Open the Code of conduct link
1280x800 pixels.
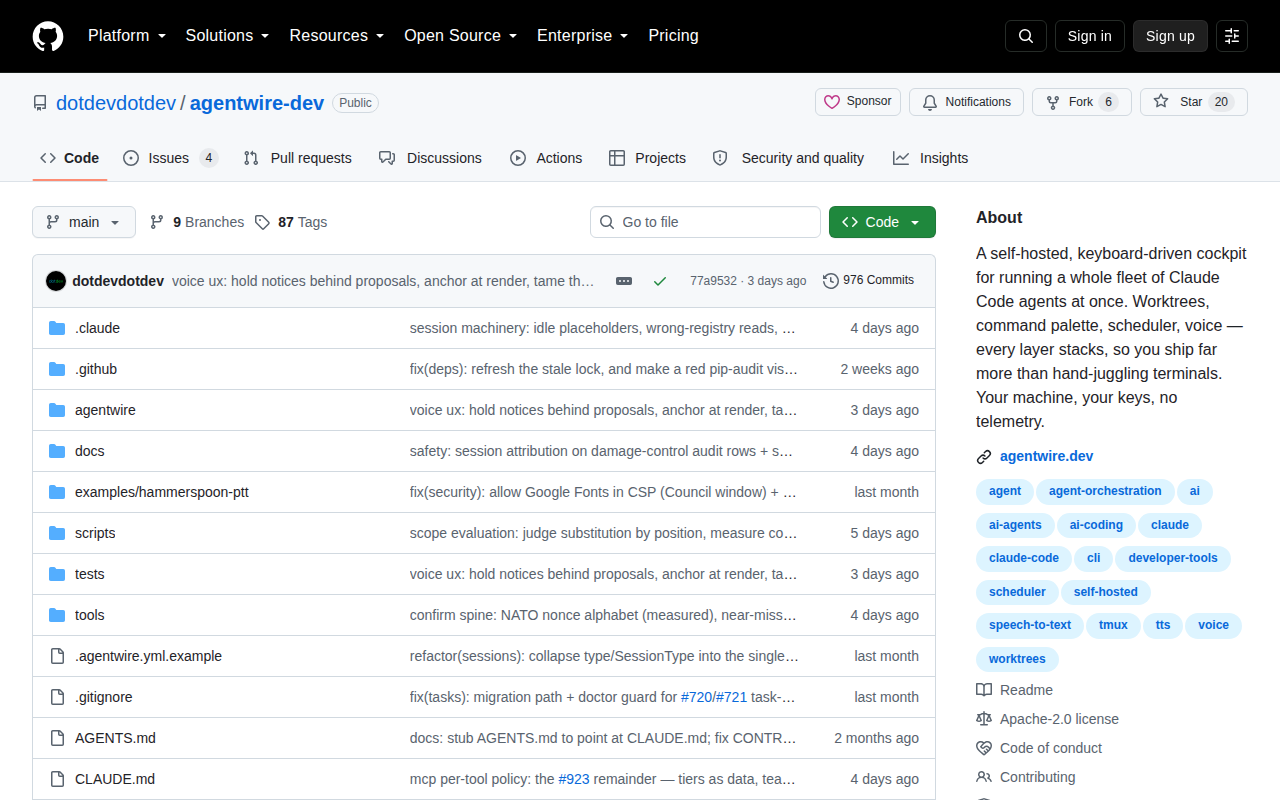click(x=1039, y=748)
